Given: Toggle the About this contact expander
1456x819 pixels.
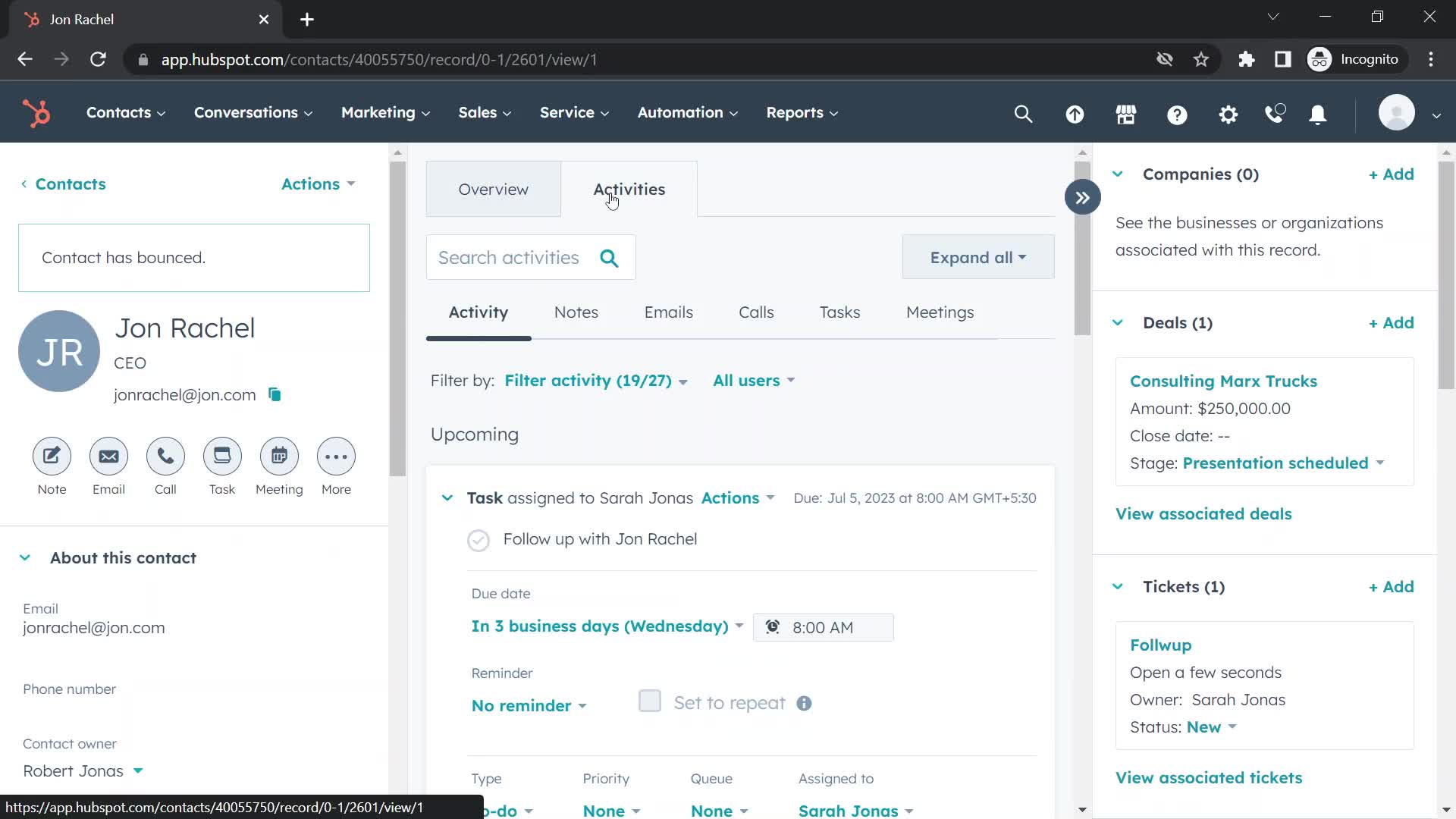Looking at the screenshot, I should (25, 558).
